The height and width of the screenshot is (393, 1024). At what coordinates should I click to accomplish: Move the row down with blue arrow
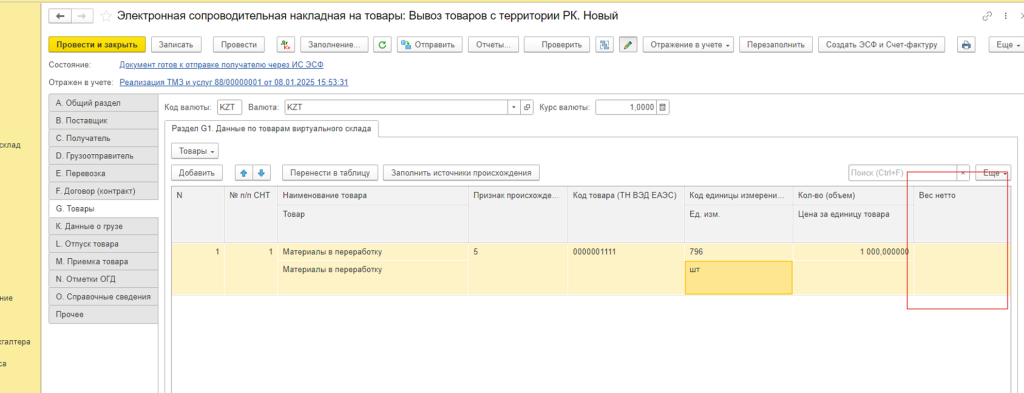(261, 173)
